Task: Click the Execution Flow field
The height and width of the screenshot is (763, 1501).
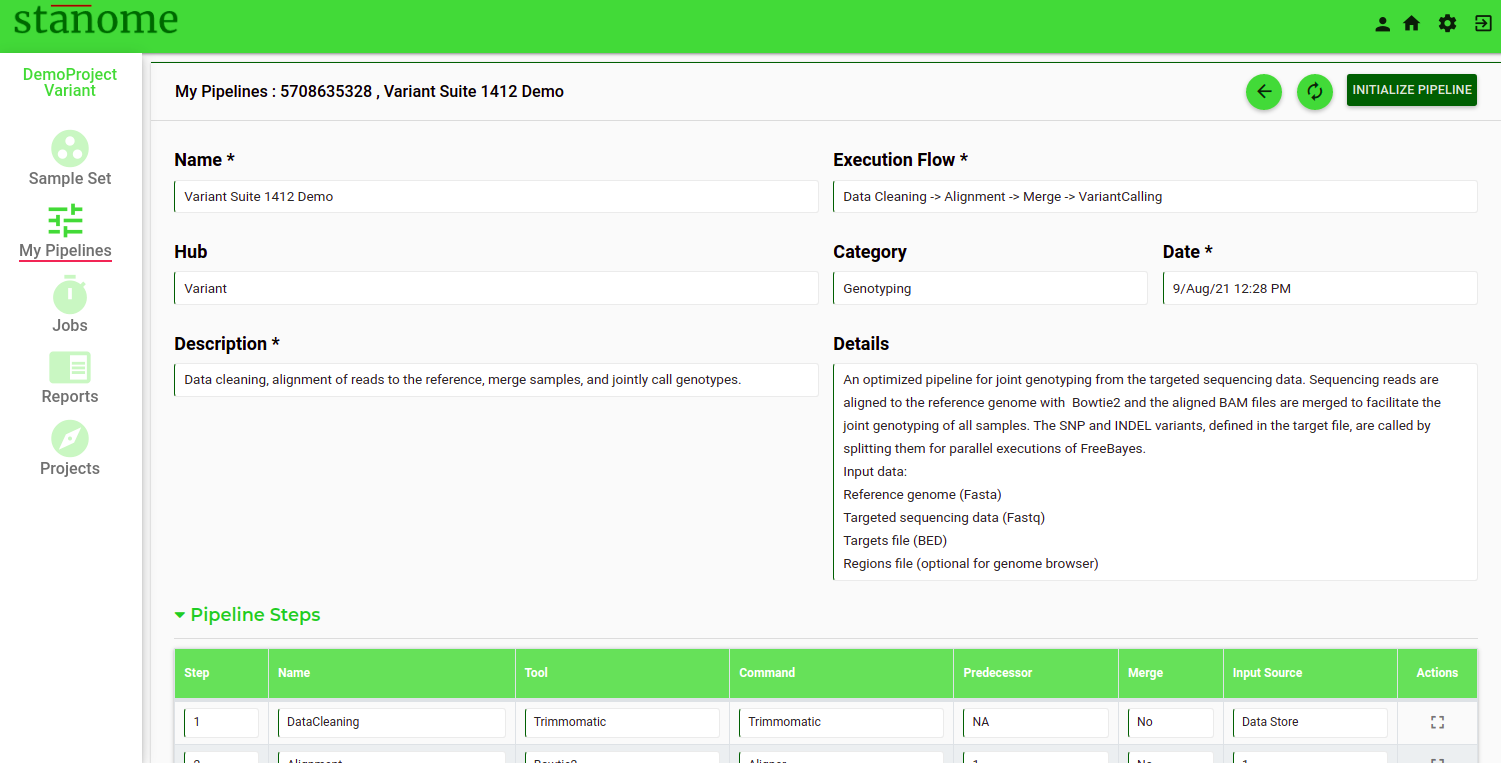Action: [1155, 197]
